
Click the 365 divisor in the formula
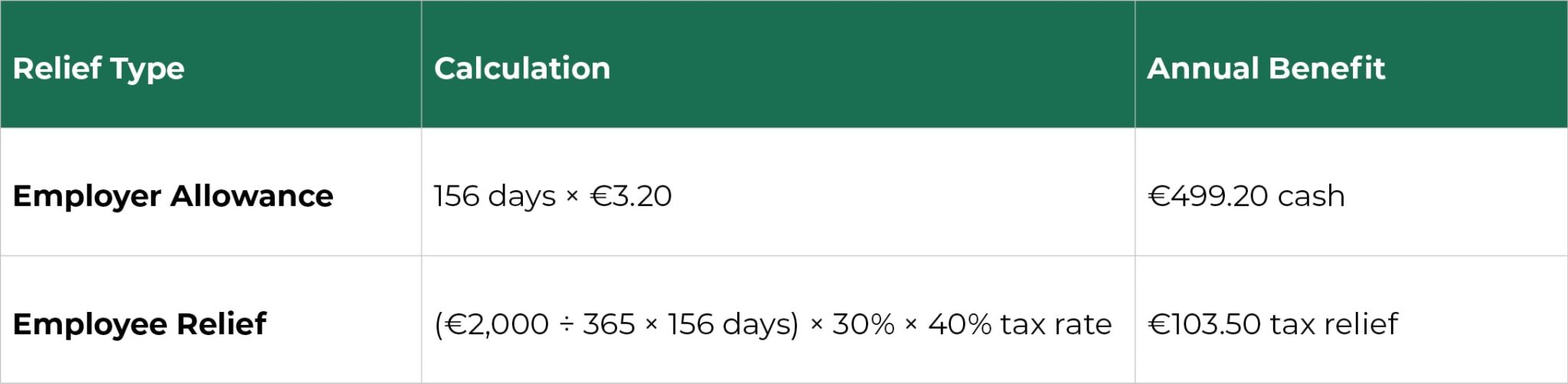coord(609,324)
